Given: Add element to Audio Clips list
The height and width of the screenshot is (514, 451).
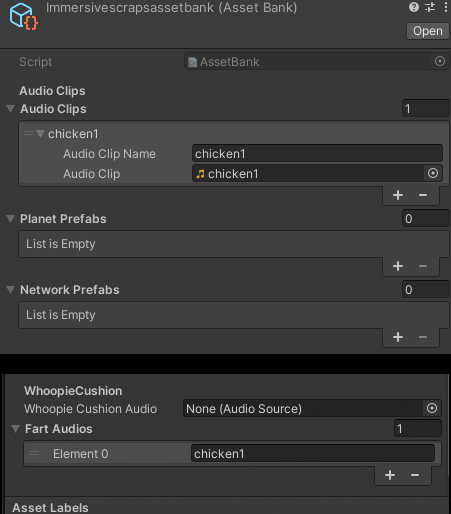Looking at the screenshot, I should (x=398, y=195).
